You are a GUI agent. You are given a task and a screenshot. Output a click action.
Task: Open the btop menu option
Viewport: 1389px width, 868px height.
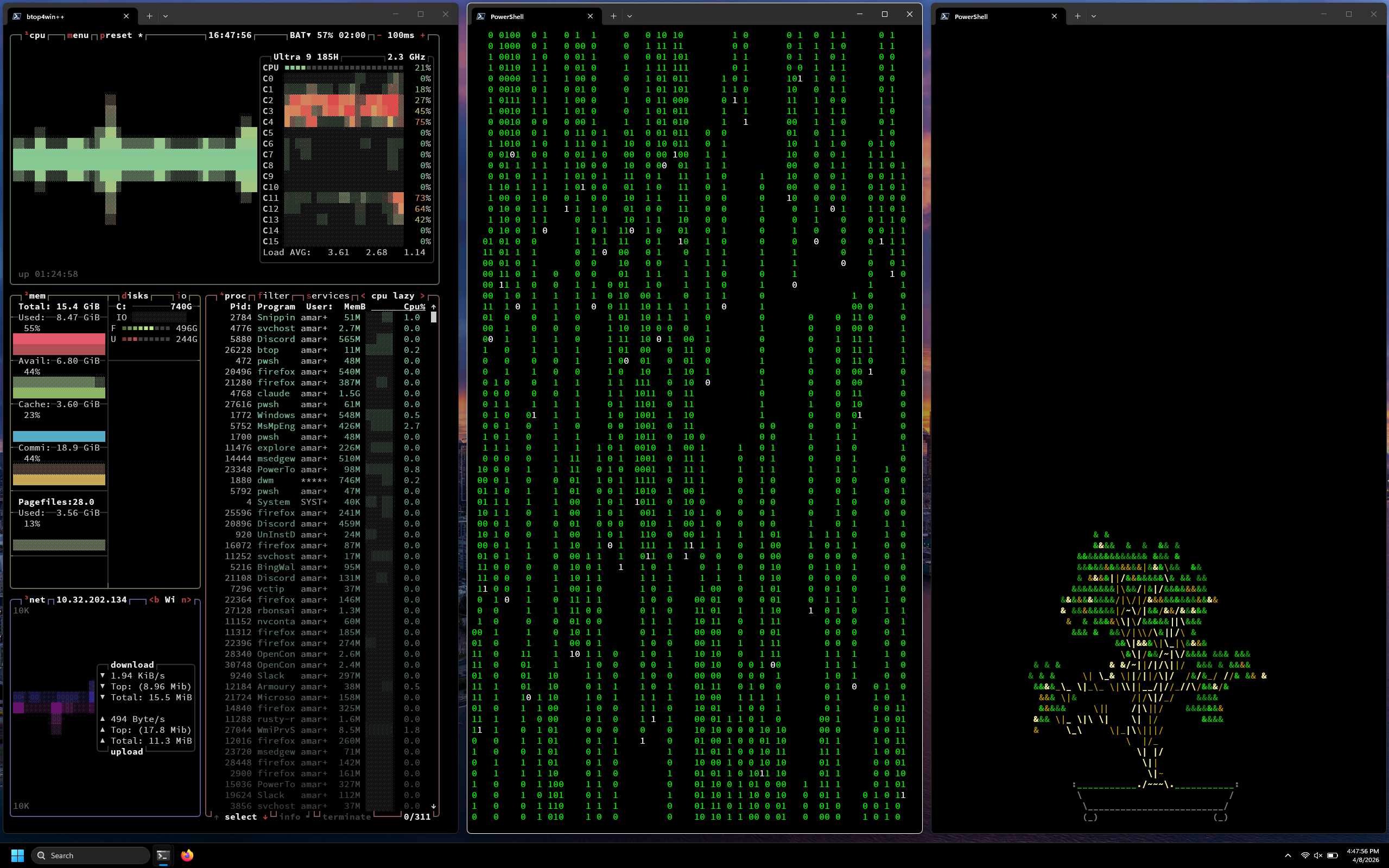pos(78,35)
